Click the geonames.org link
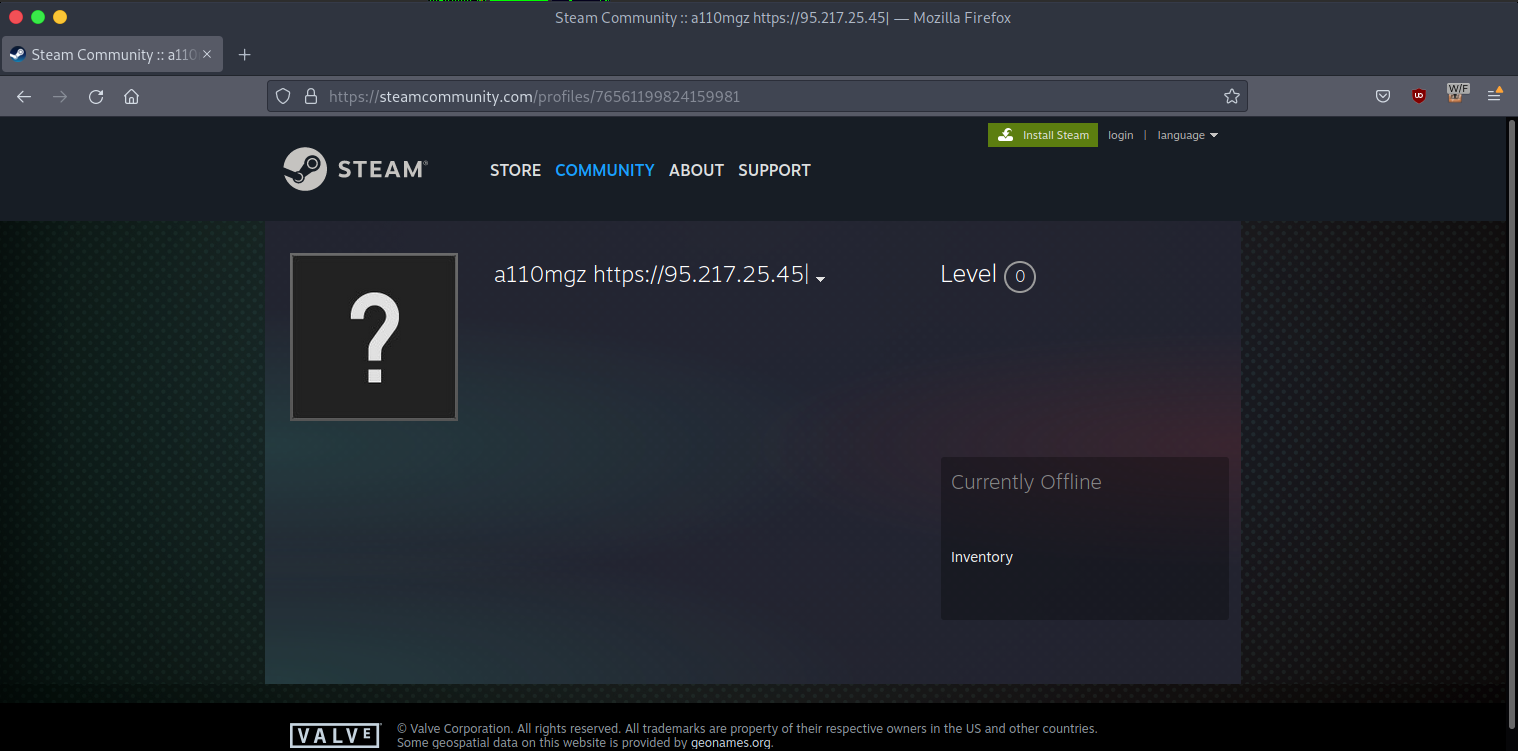The height and width of the screenshot is (751, 1518). pos(730,743)
